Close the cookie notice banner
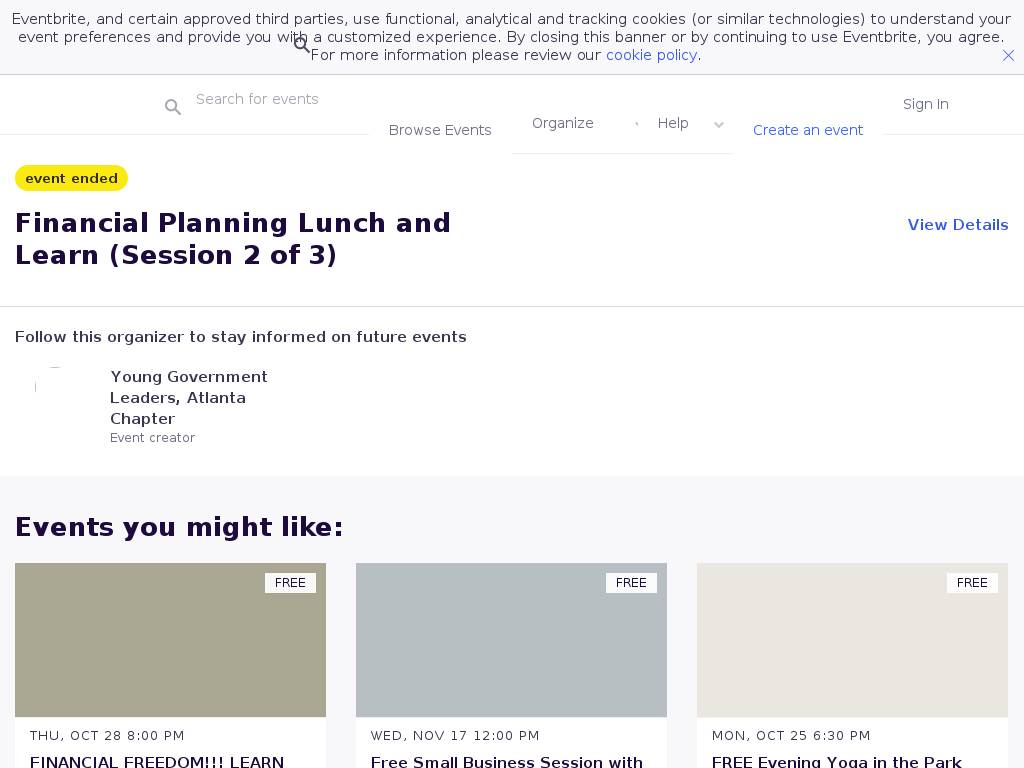Viewport: 1024px width, 768px height. tap(1008, 56)
